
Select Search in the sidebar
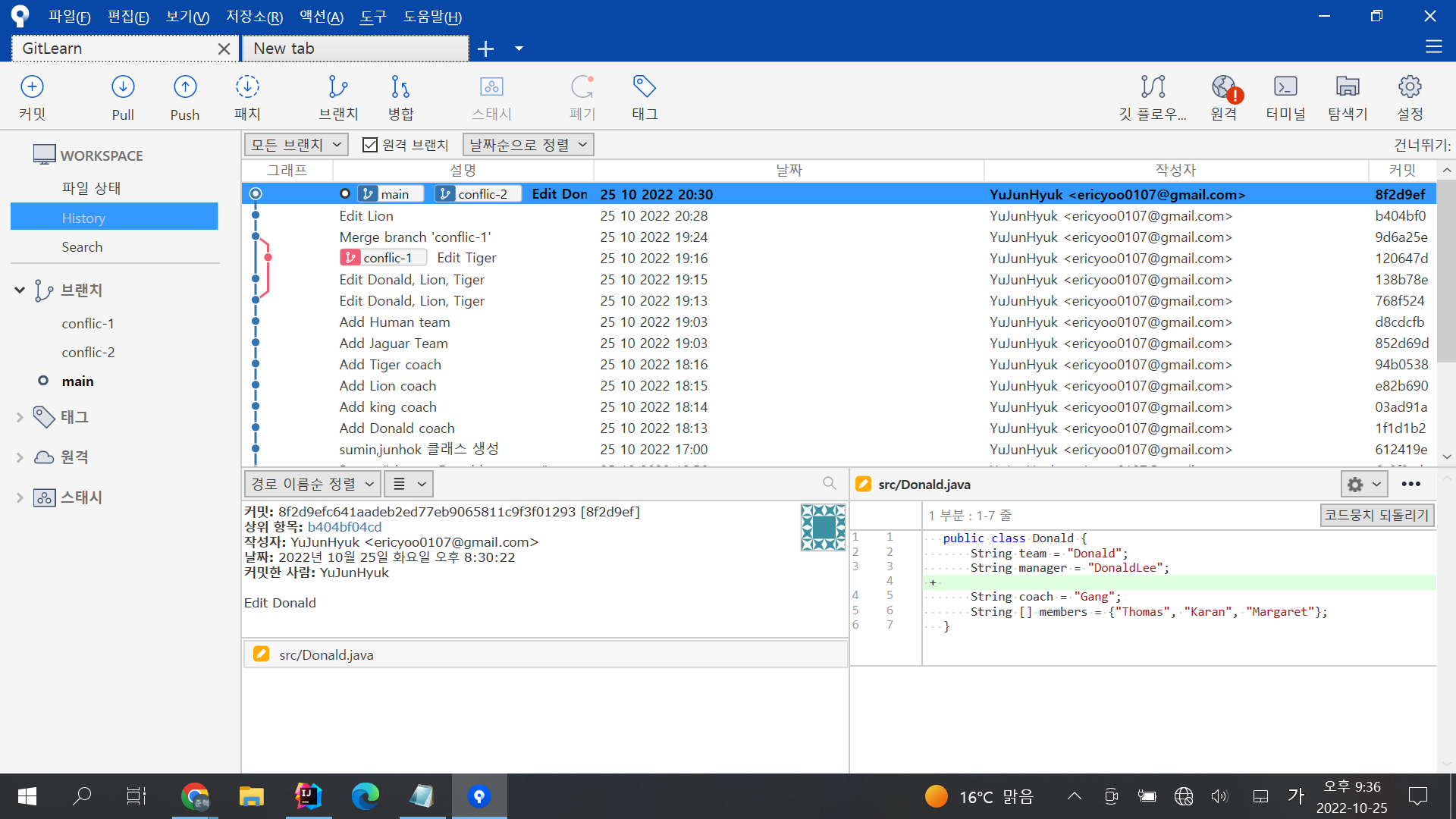pyautogui.click(x=82, y=246)
